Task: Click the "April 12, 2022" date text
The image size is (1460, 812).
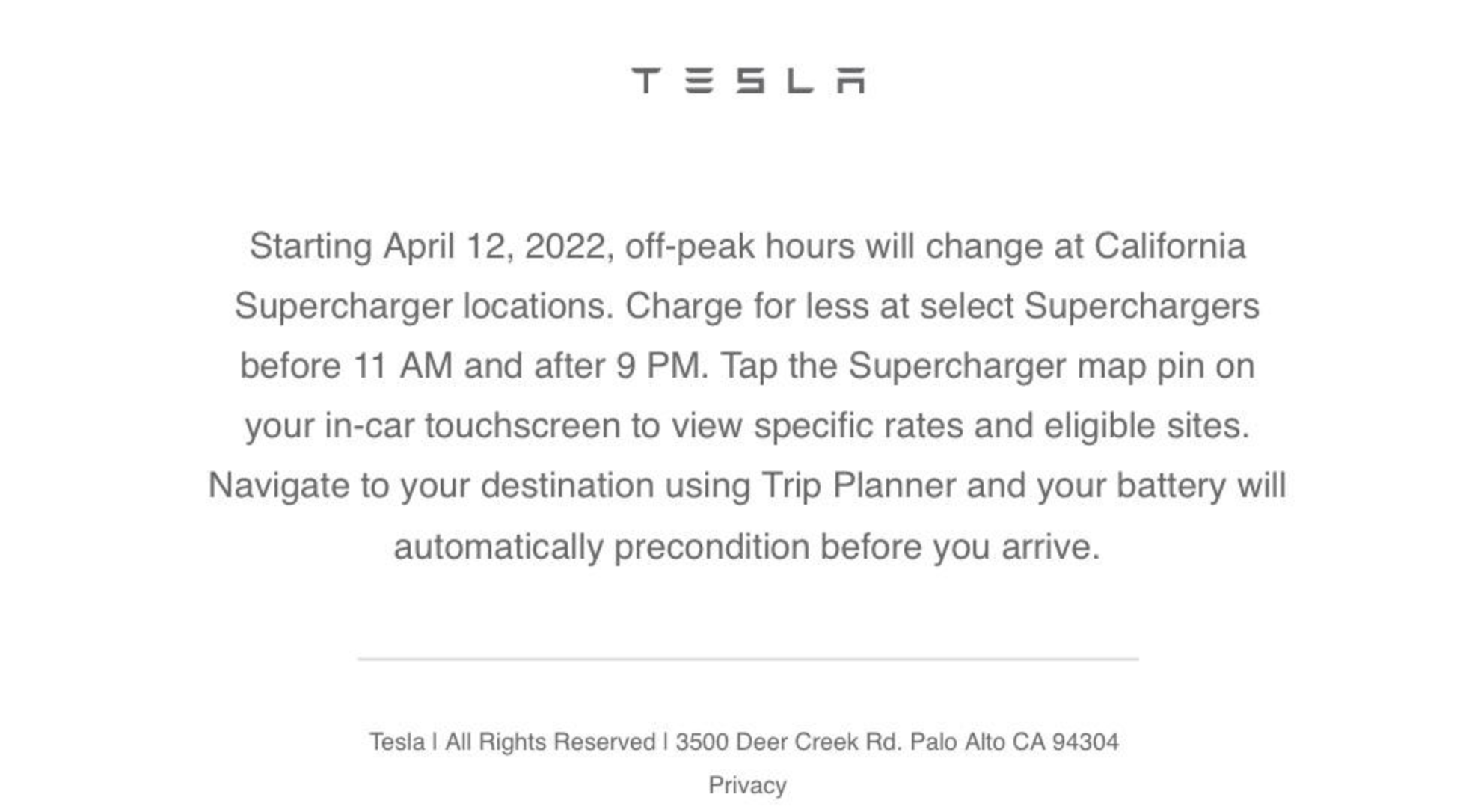Action: [494, 246]
